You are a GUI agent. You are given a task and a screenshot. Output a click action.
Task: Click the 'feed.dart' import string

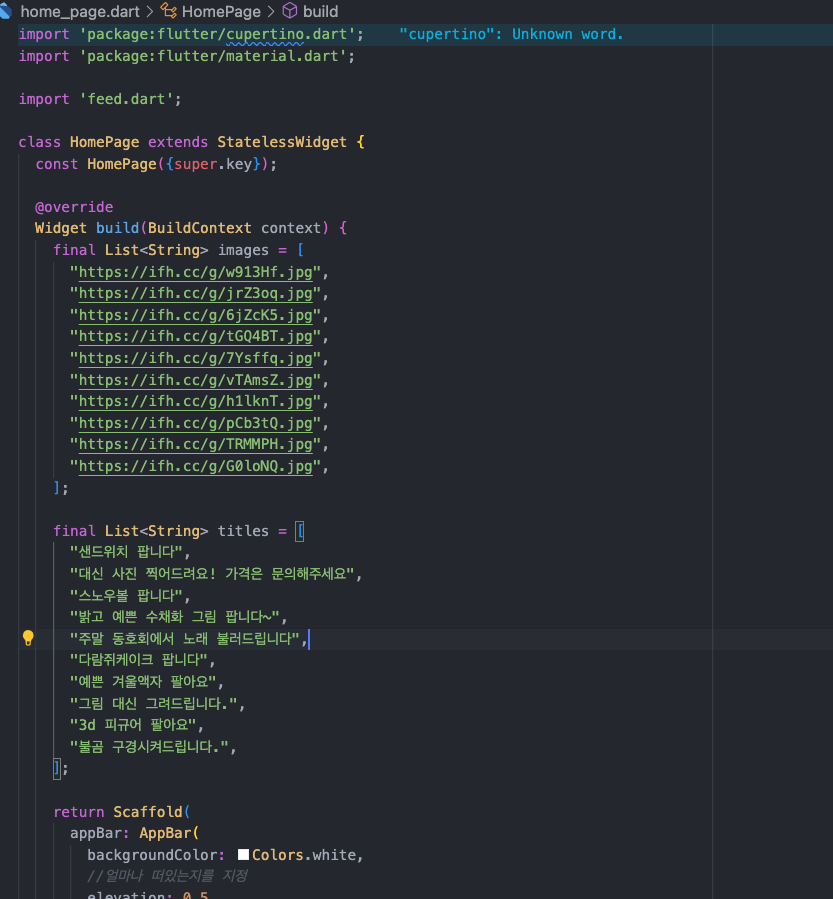126,99
